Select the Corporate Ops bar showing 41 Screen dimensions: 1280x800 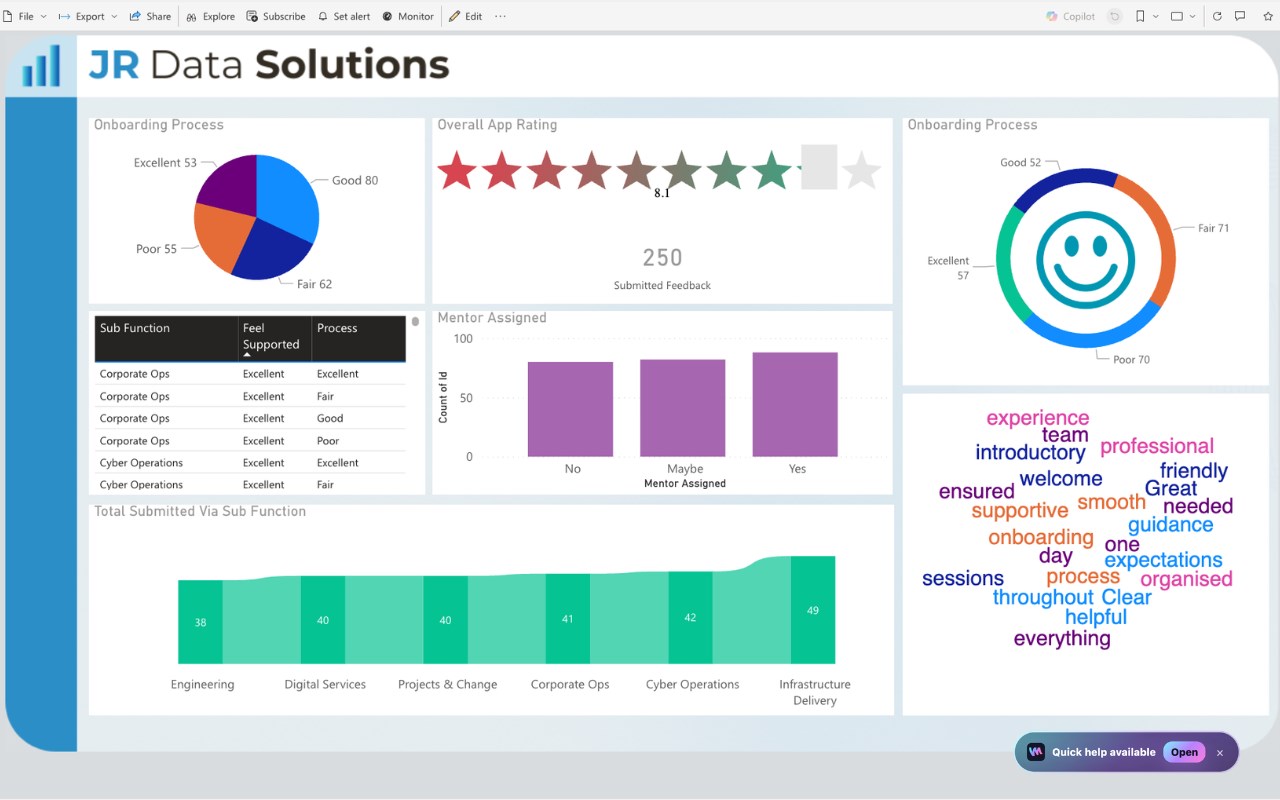click(567, 619)
